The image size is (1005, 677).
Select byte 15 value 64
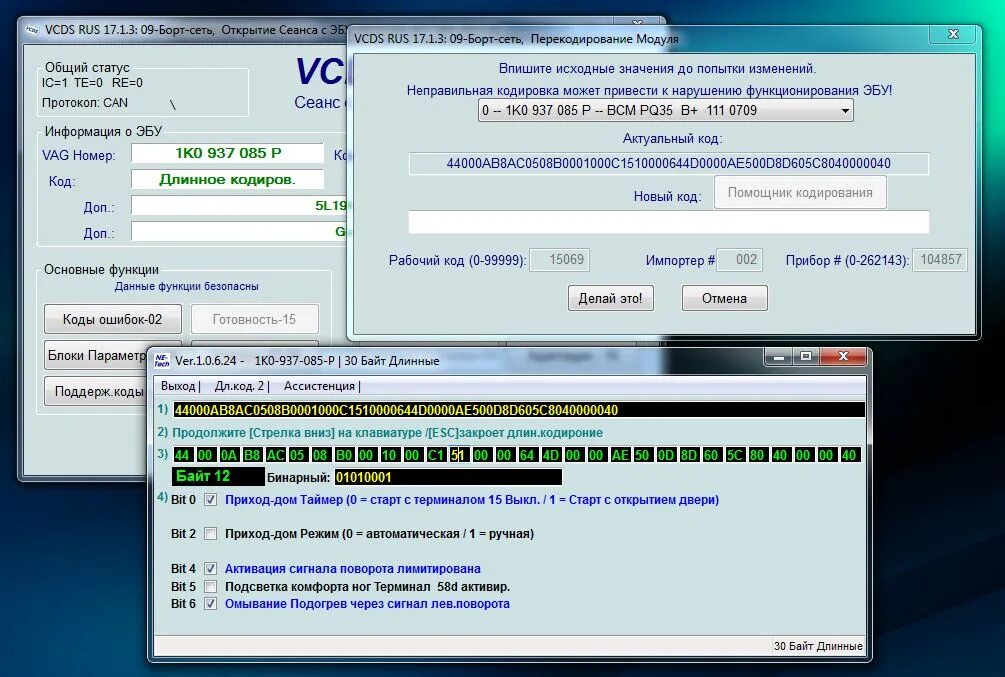(527, 455)
